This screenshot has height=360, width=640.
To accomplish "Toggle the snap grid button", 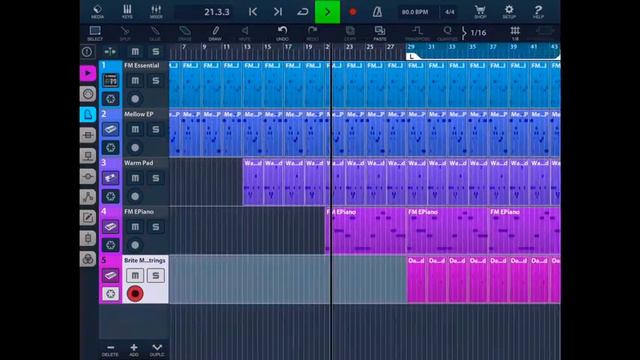I will tap(515, 33).
